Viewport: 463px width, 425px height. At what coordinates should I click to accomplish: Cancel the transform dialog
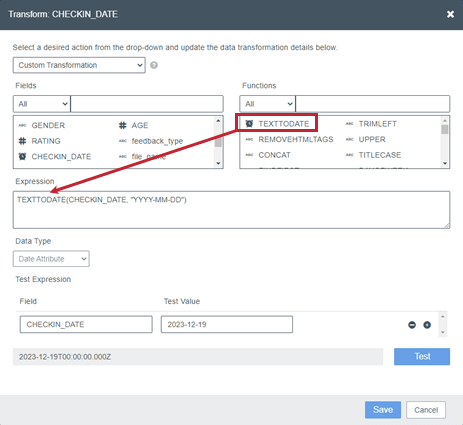tap(426, 410)
